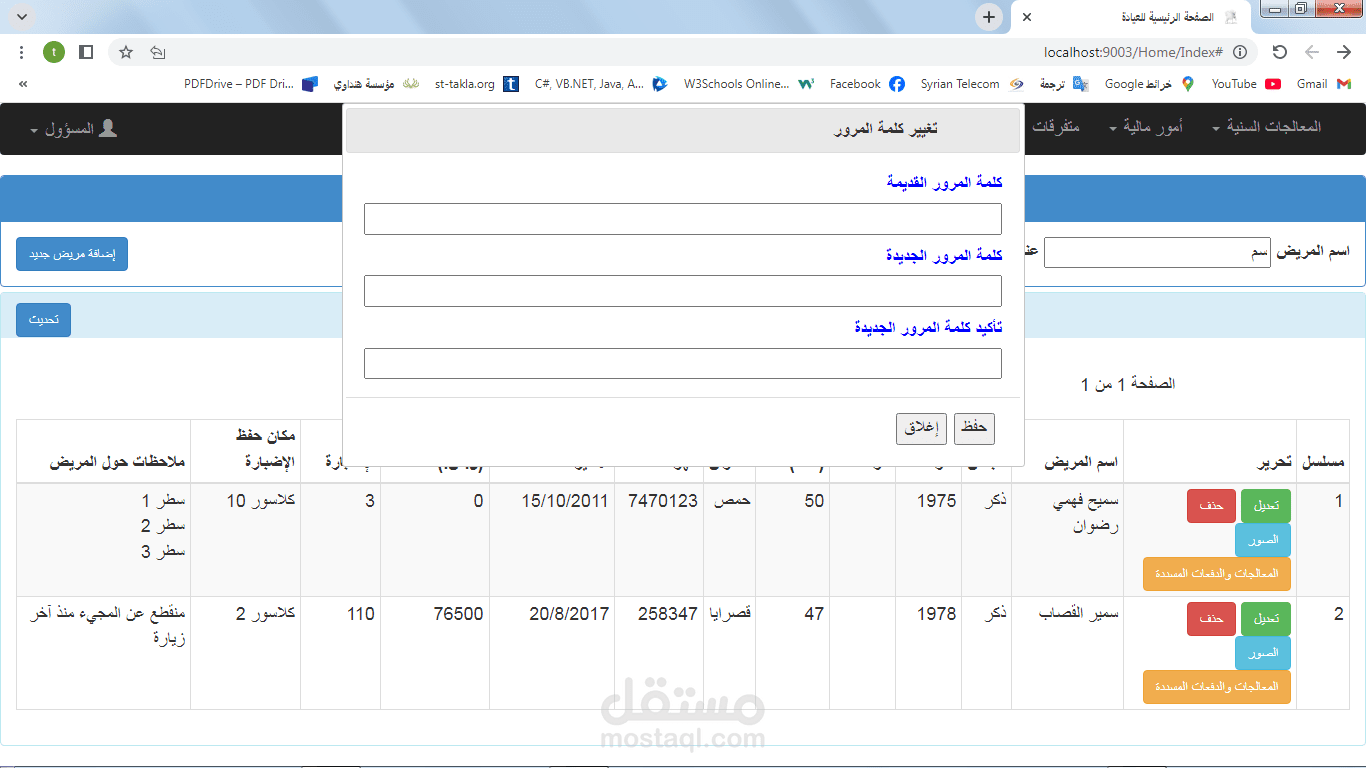Open the W3Schools Online bookmark
The height and width of the screenshot is (768, 1366).
[x=749, y=84]
